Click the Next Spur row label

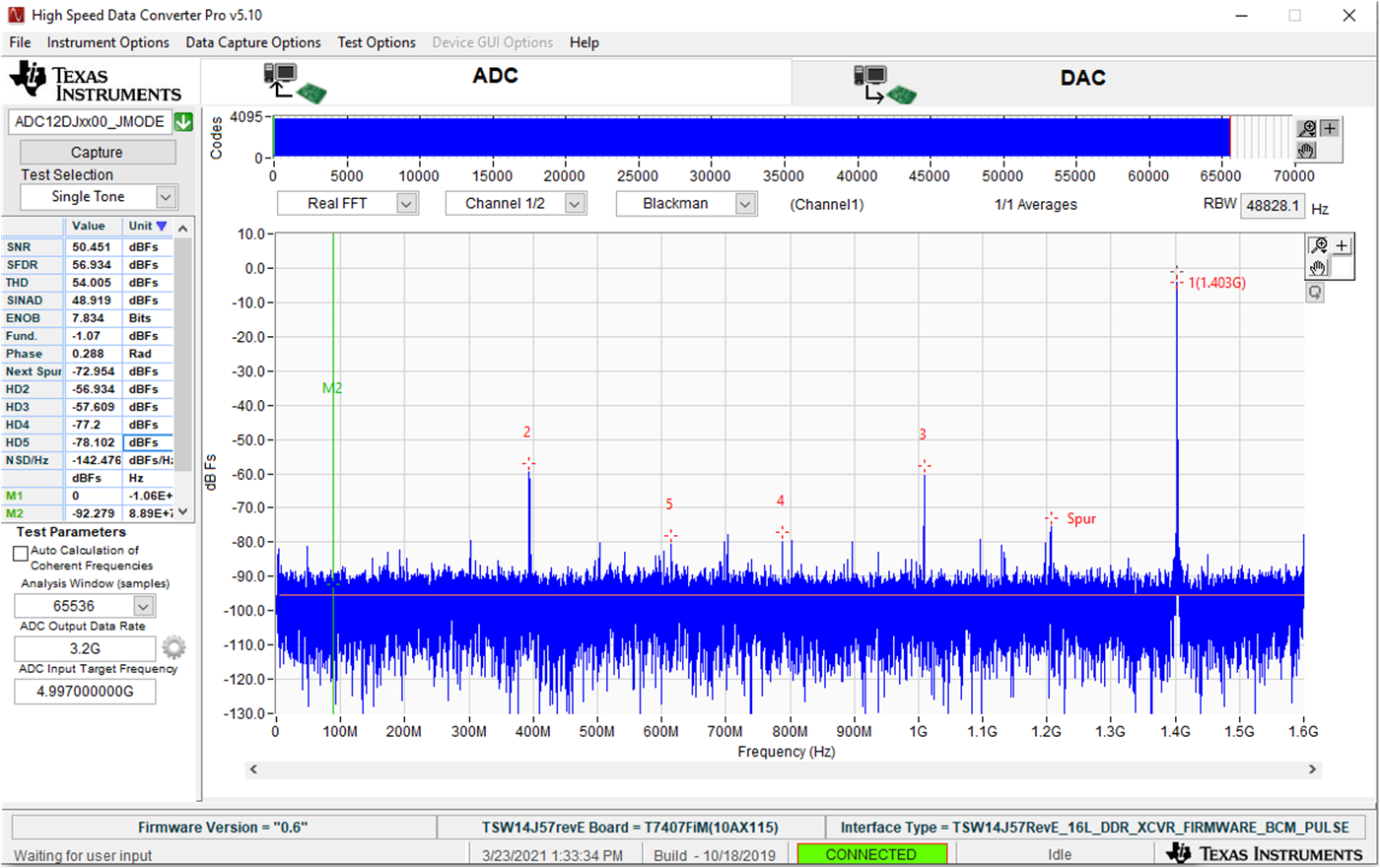[x=34, y=371]
